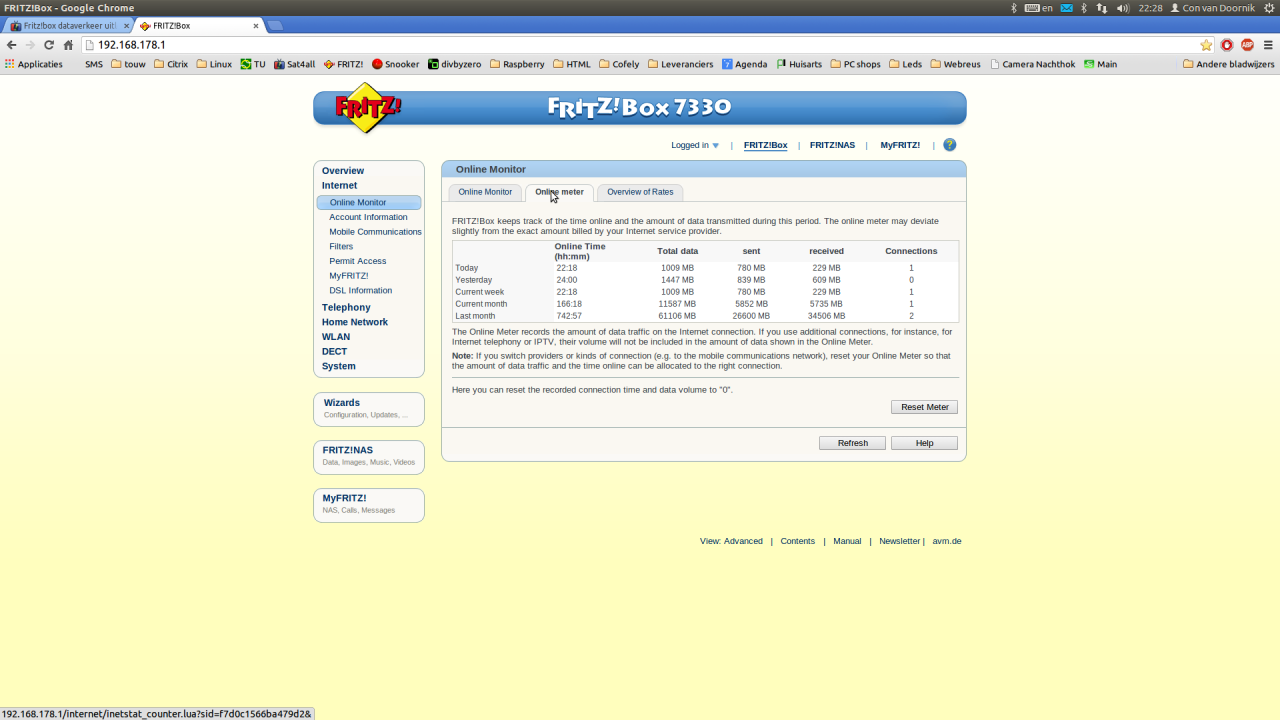
Task: Open the WLAN sidebar section
Action: tap(336, 337)
